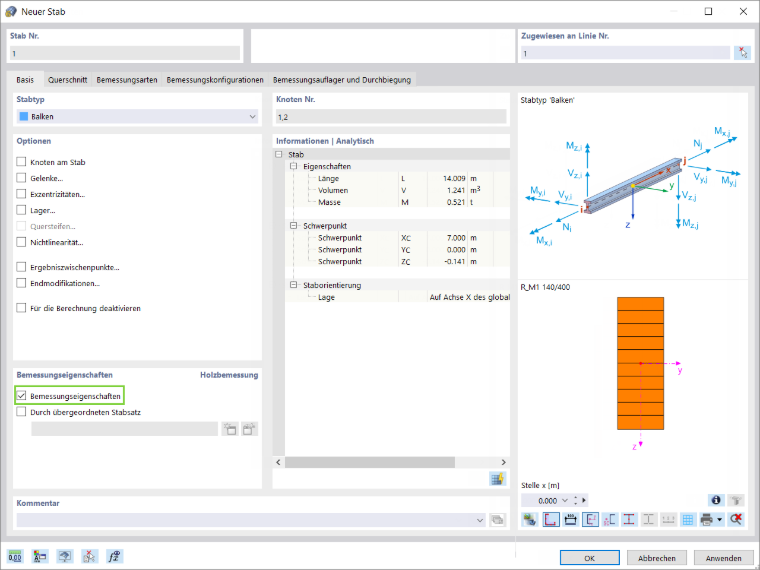Click the color and name display settings icon

[40, 556]
